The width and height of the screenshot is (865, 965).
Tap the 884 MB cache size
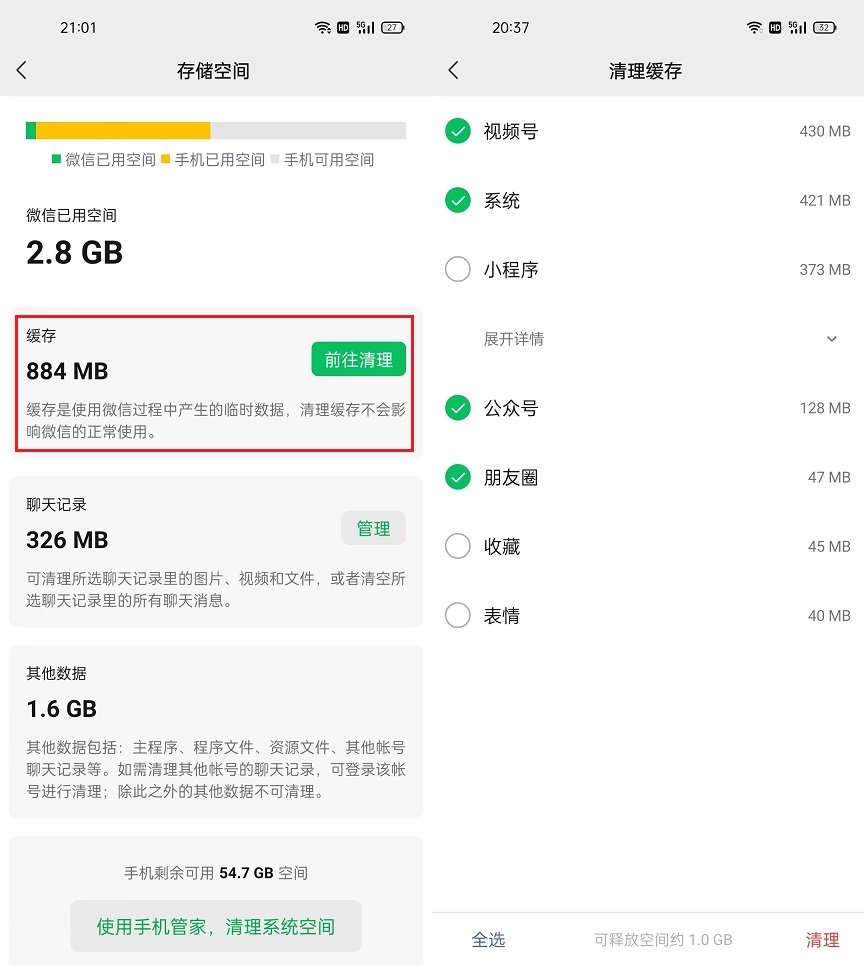[67, 371]
